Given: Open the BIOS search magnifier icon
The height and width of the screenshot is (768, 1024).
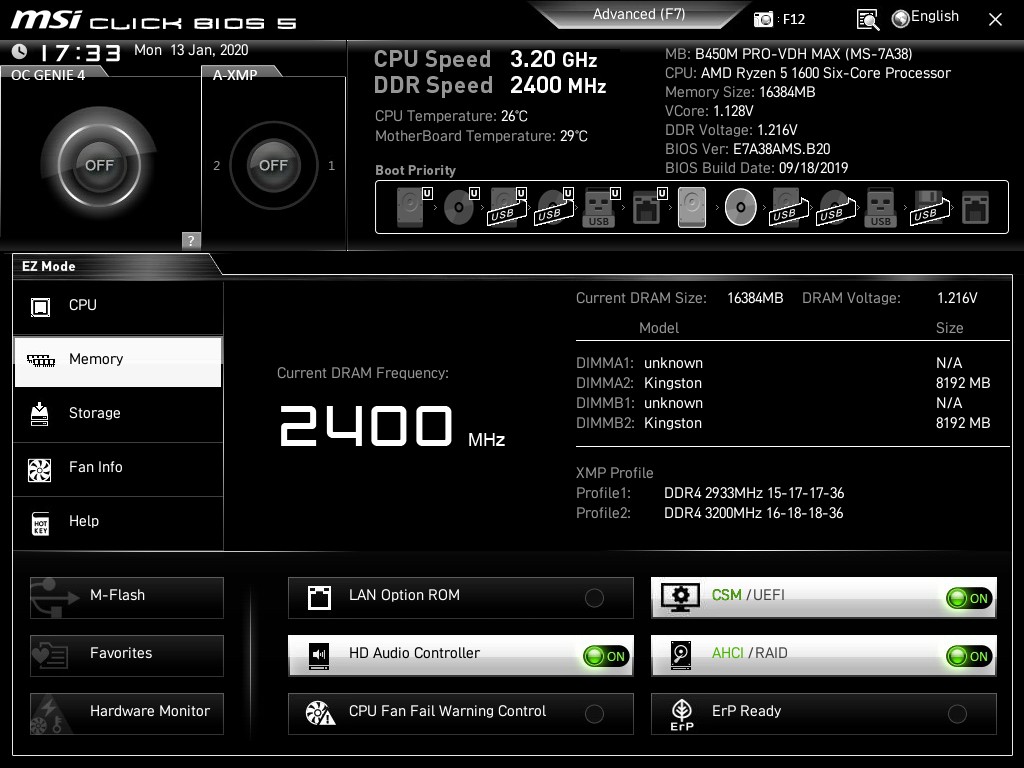Looking at the screenshot, I should [867, 20].
